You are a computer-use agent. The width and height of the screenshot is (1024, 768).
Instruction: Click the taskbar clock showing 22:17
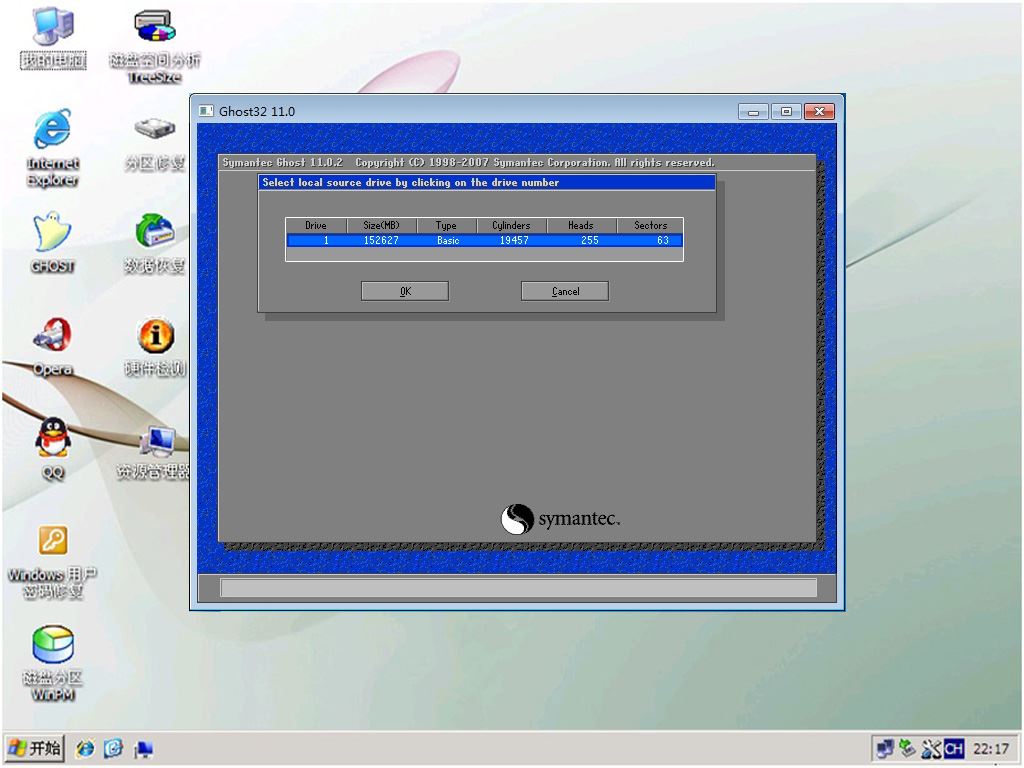(991, 748)
